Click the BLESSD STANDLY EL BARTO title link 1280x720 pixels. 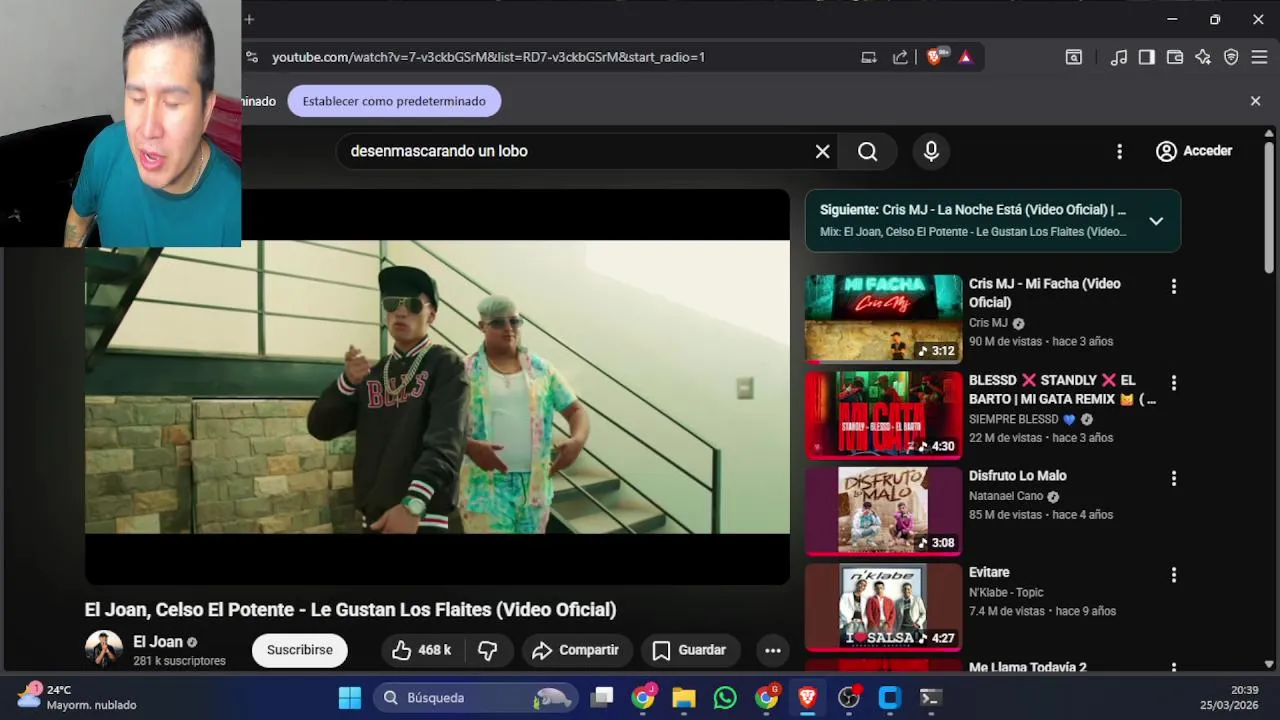[x=1062, y=389]
